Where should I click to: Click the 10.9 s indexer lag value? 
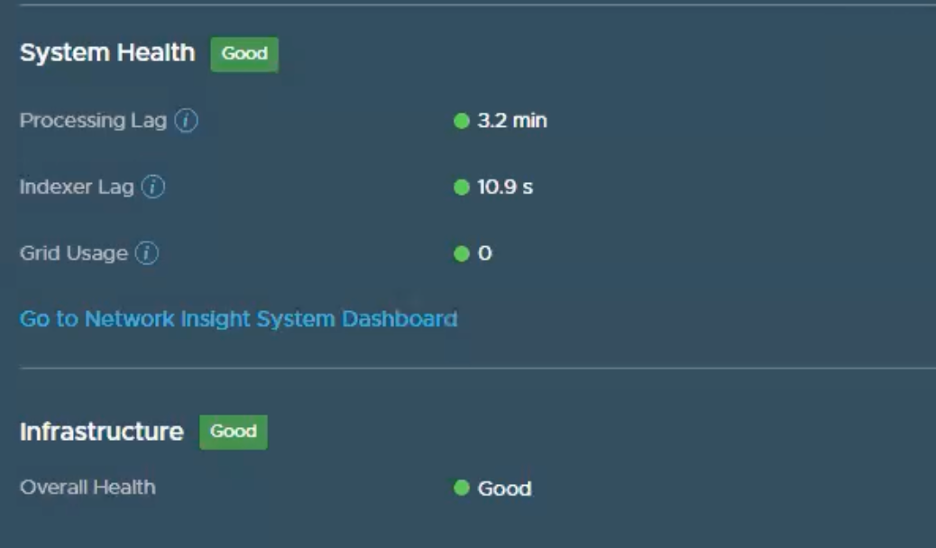coord(505,187)
